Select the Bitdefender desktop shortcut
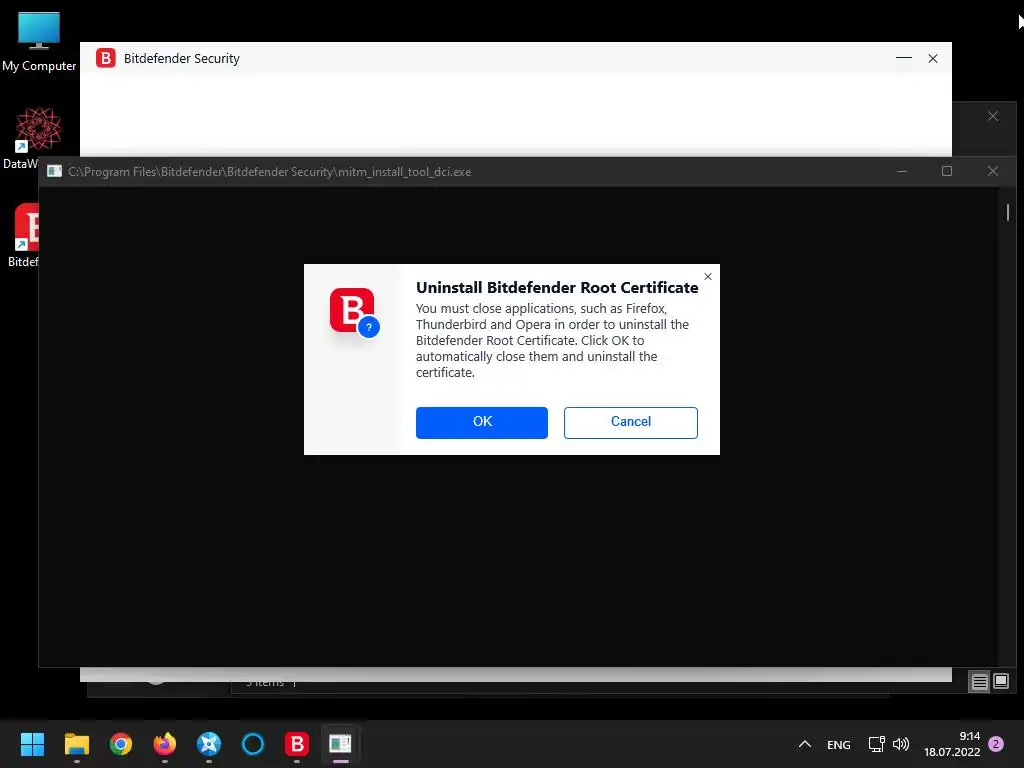The height and width of the screenshot is (768, 1024). click(x=24, y=235)
